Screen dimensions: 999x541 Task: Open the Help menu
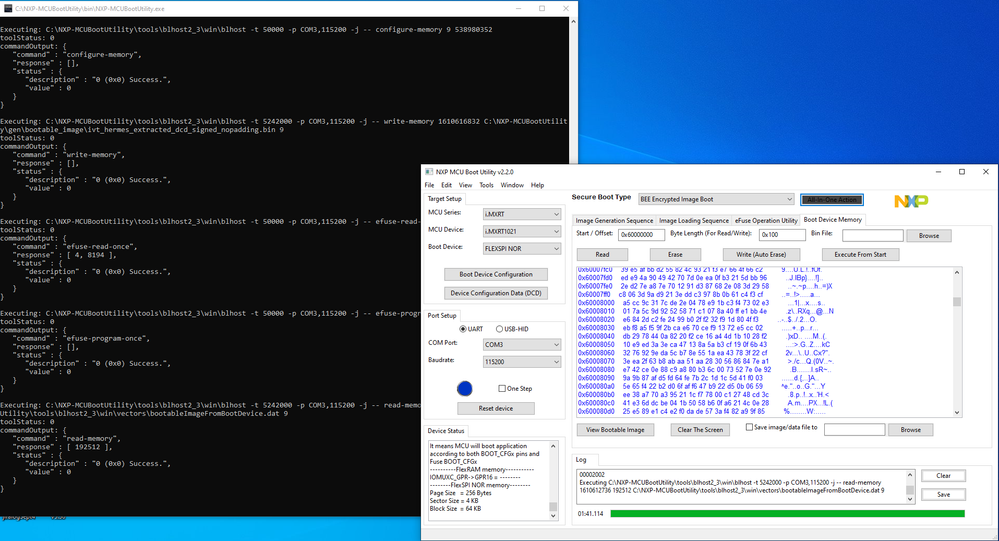[538, 185]
